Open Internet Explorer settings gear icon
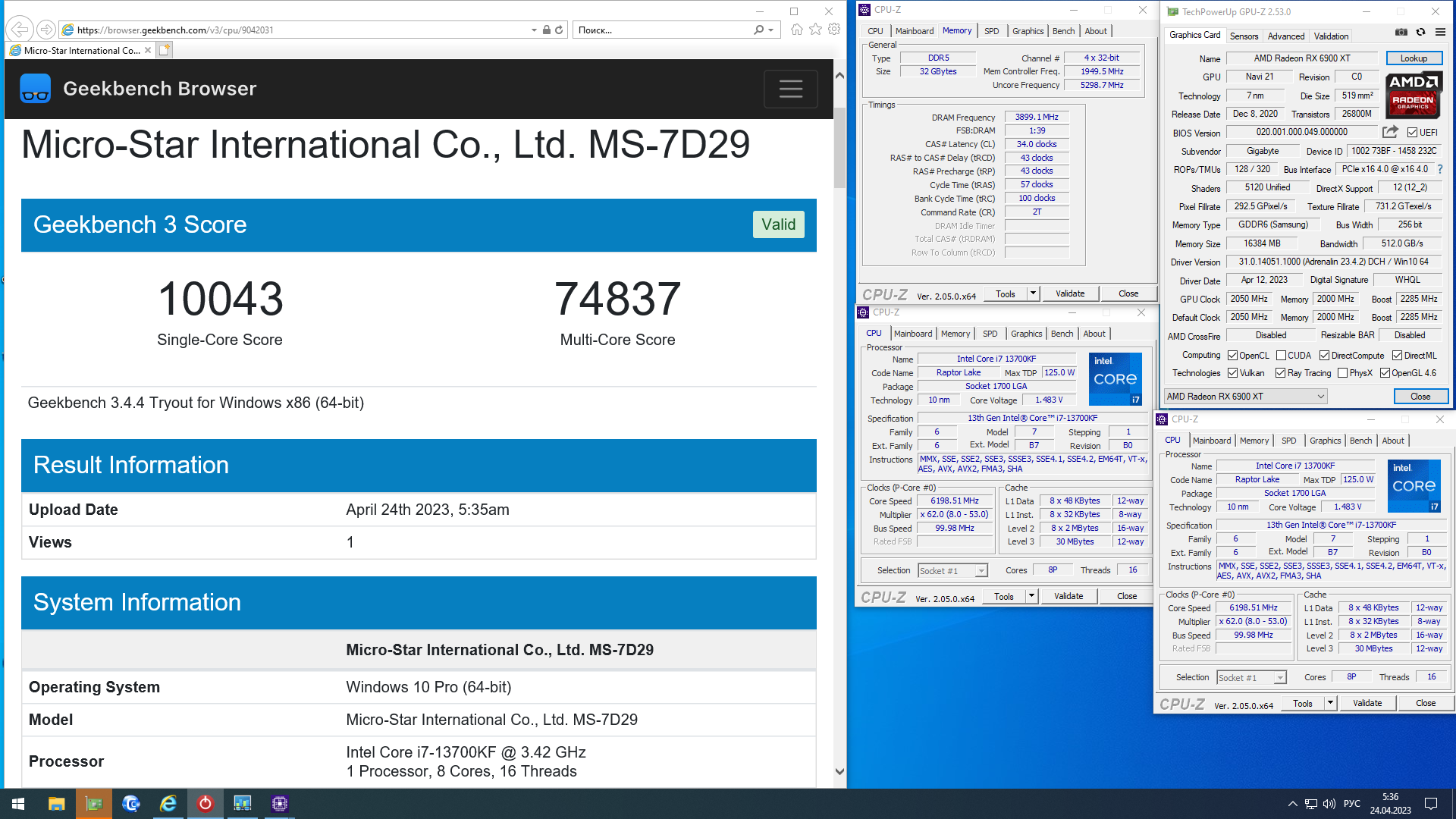This screenshot has height=819, width=1456. point(834,30)
